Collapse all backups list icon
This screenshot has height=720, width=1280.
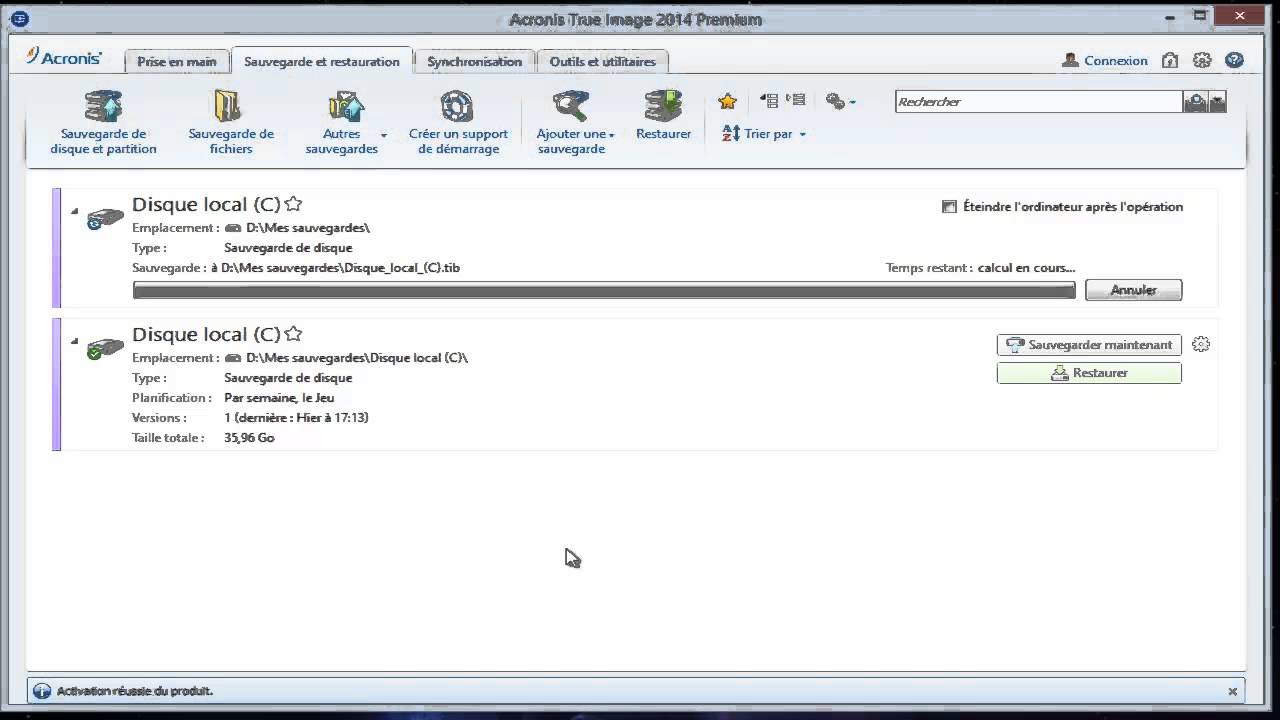769,100
